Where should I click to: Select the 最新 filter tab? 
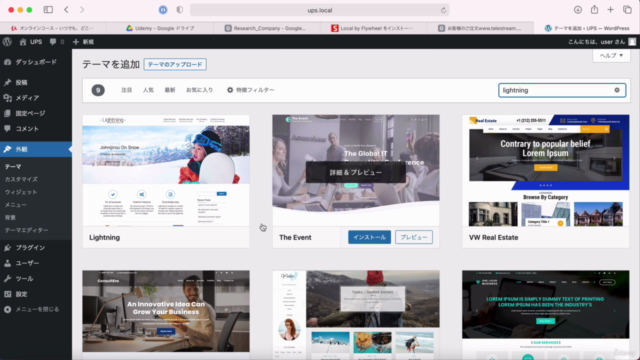170,90
